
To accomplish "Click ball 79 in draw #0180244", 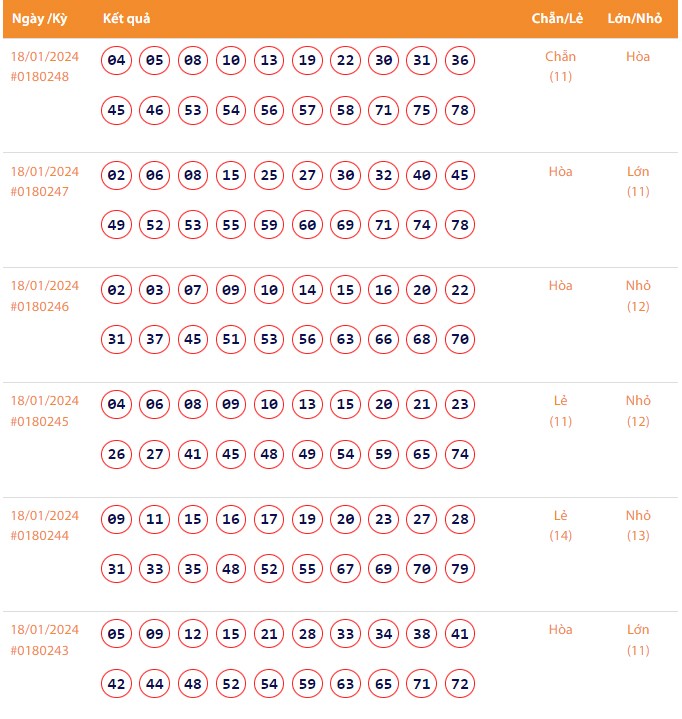I will [x=460, y=569].
